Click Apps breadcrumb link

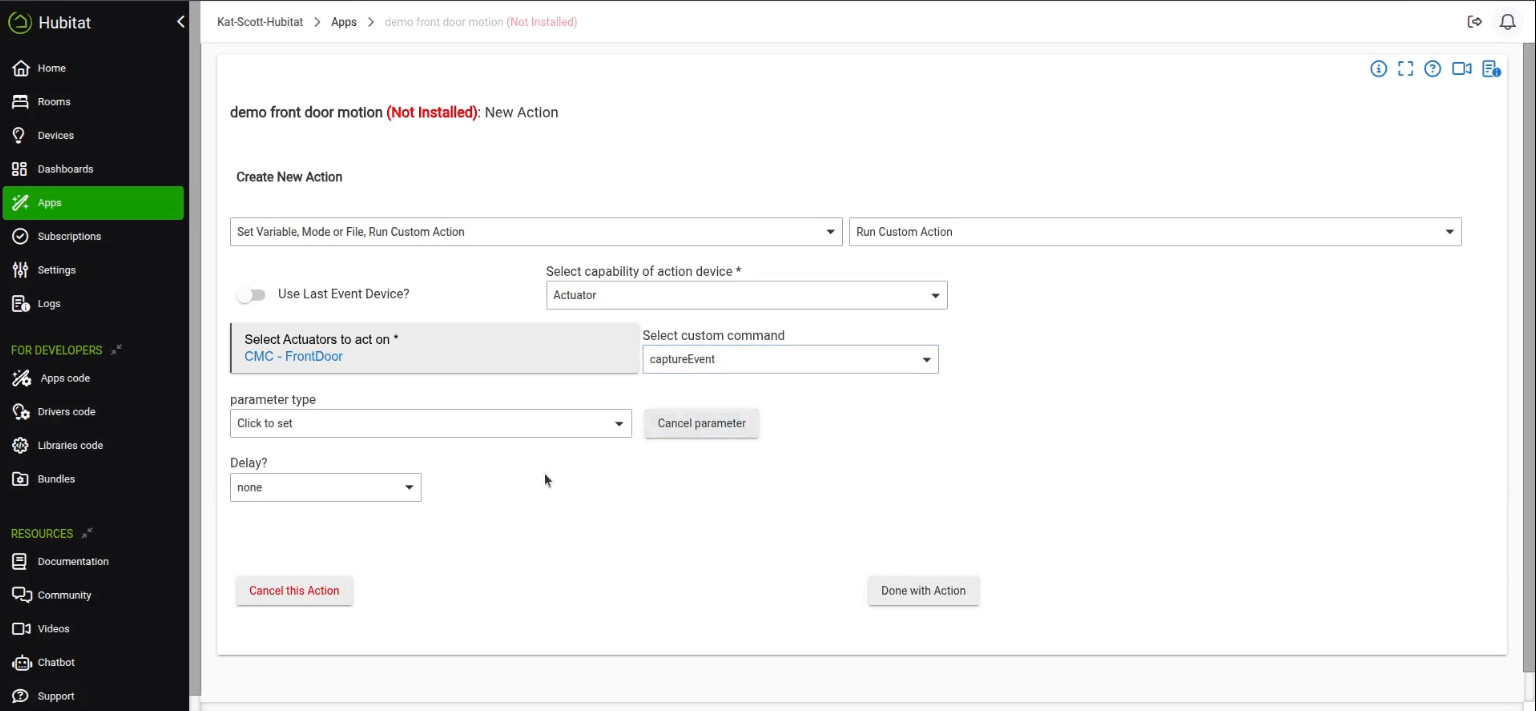click(344, 22)
